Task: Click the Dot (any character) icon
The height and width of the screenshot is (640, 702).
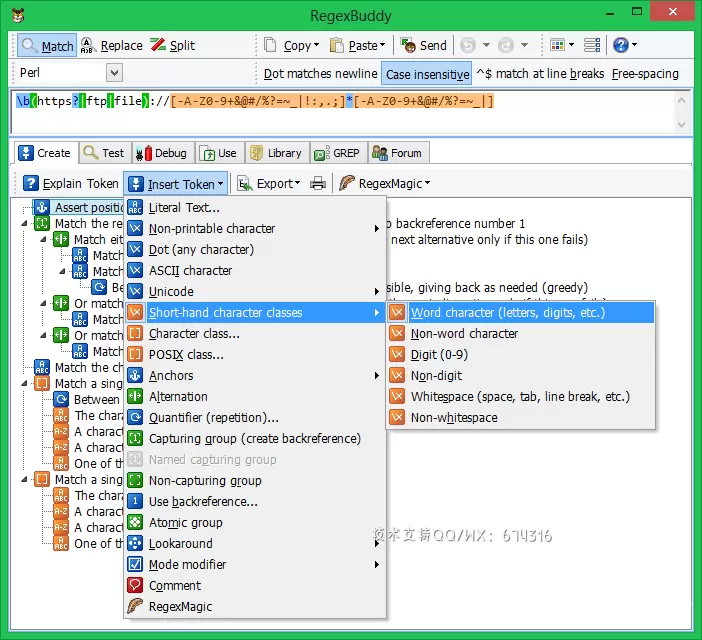Action: (x=135, y=249)
